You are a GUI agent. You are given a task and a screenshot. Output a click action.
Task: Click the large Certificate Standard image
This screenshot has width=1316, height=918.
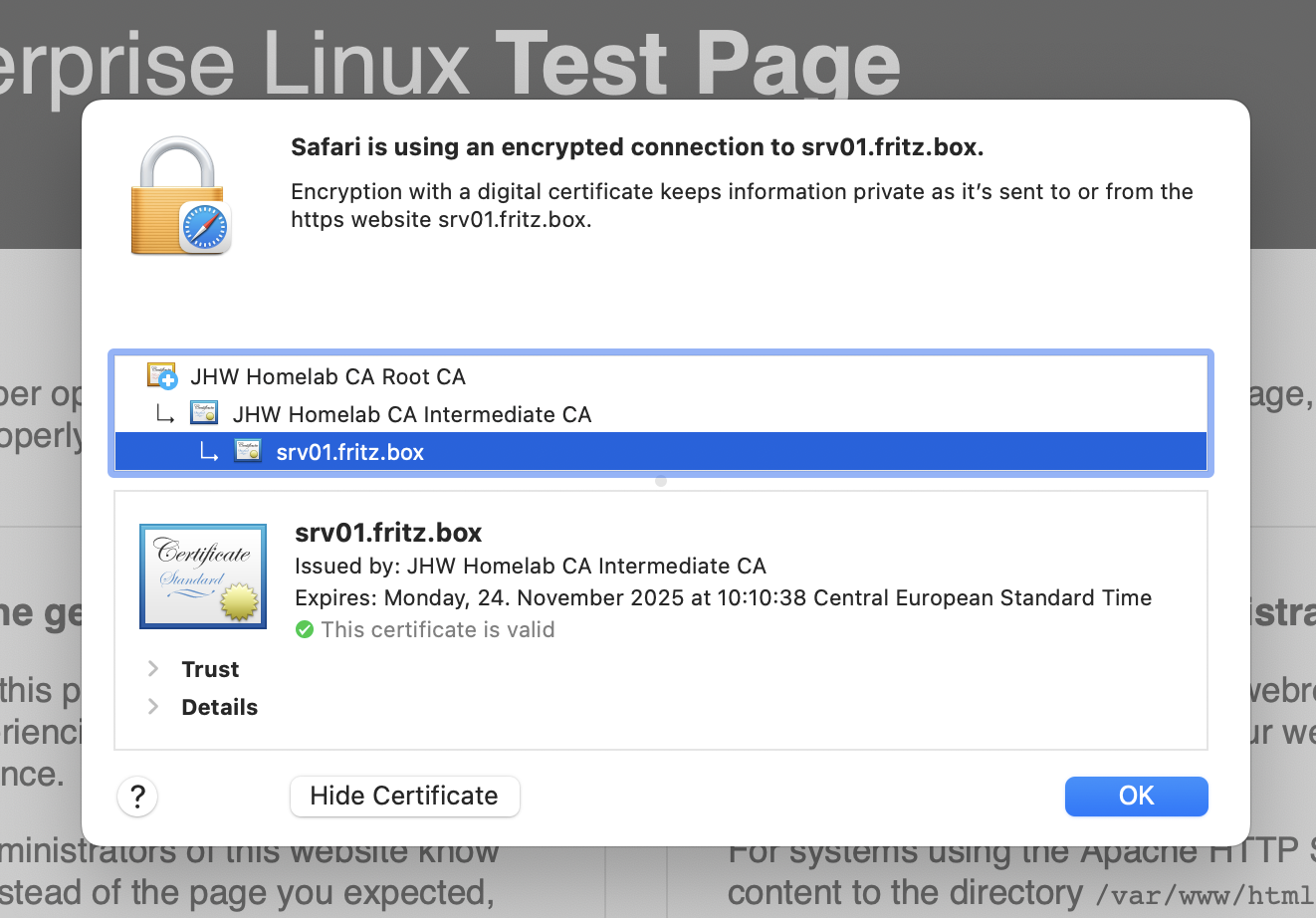pyautogui.click(x=203, y=576)
